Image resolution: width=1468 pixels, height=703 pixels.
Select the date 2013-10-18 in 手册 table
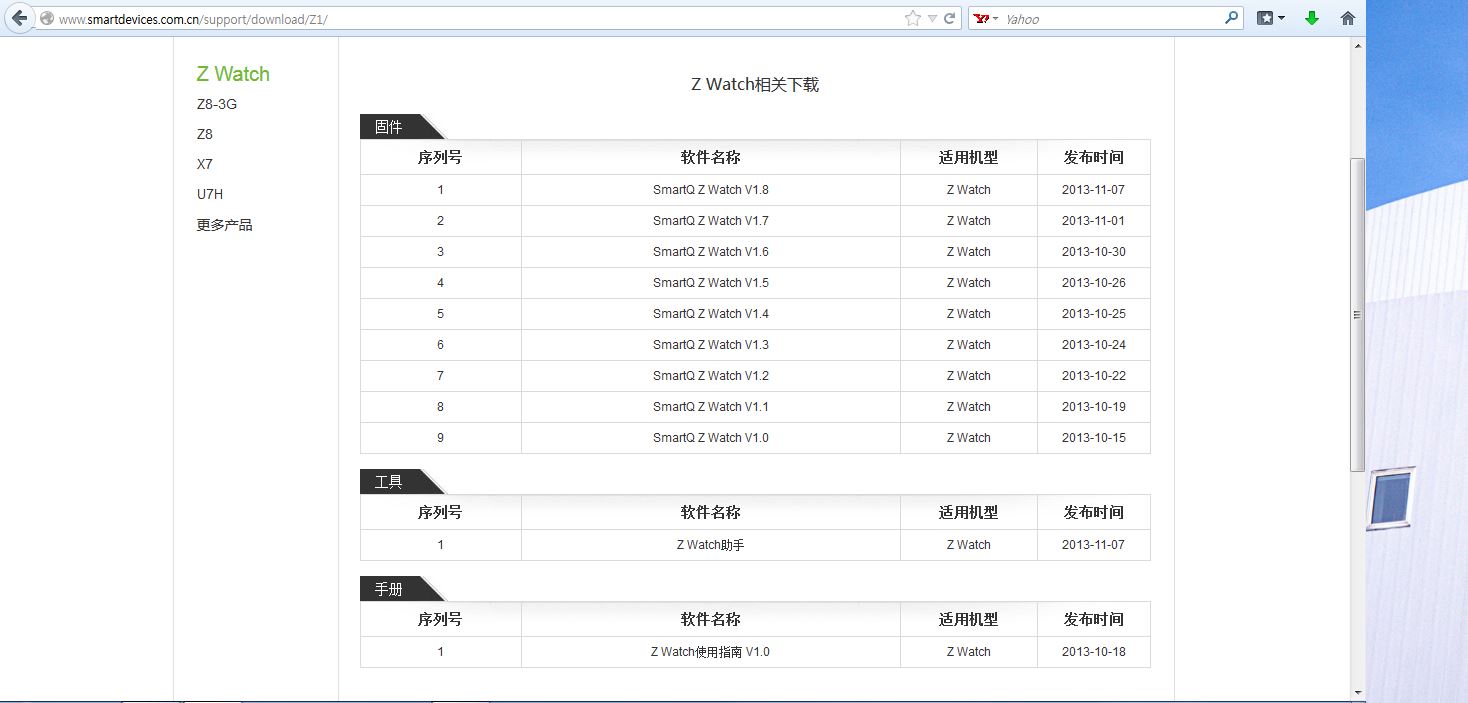(1094, 652)
